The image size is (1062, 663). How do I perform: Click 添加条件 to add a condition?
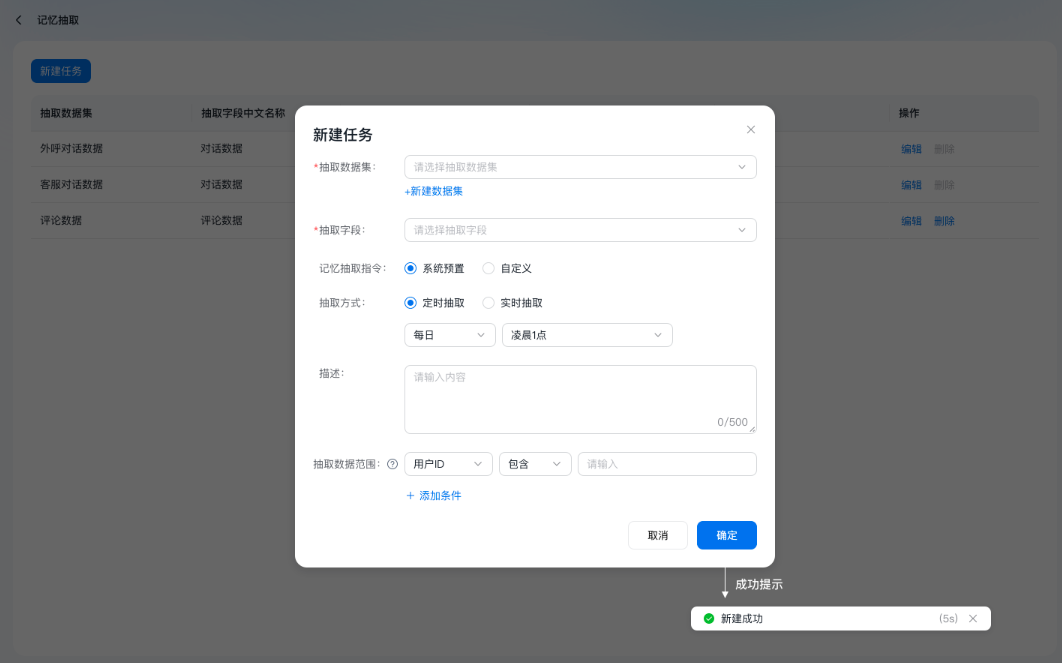tap(433, 495)
